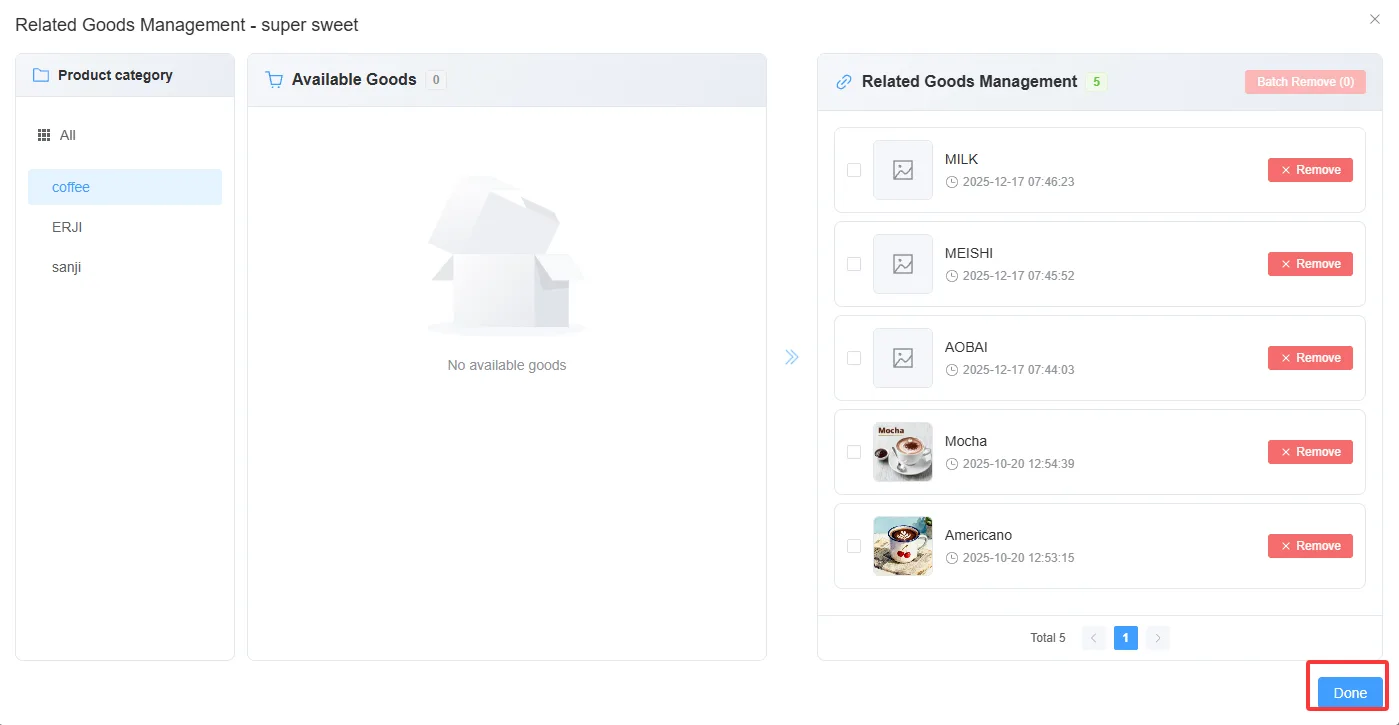Click the MEISHI product name
Viewport: 1399px width, 725px height.
[x=969, y=253]
